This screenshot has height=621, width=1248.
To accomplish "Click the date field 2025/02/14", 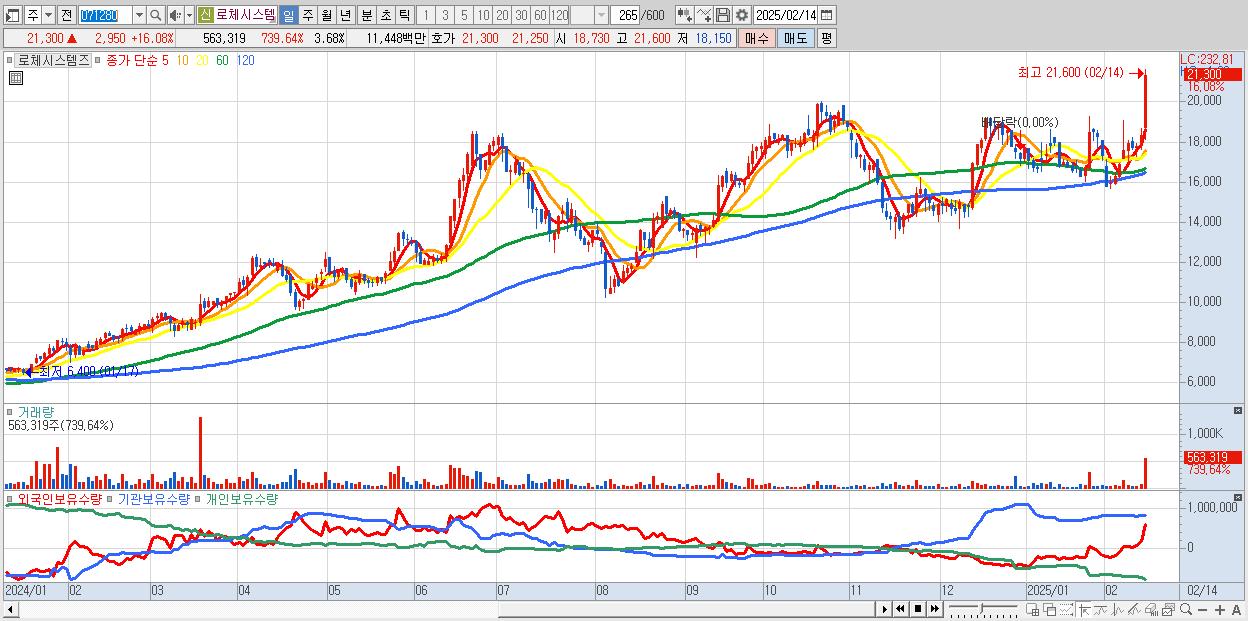I will [x=785, y=15].
